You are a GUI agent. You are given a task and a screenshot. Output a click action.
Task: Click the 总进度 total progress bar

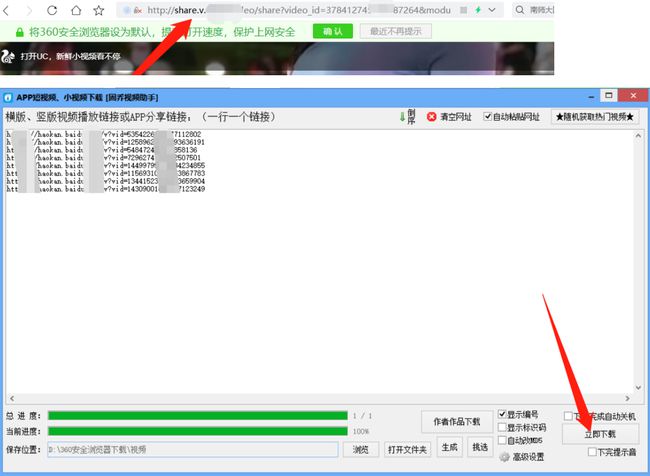coord(198,415)
